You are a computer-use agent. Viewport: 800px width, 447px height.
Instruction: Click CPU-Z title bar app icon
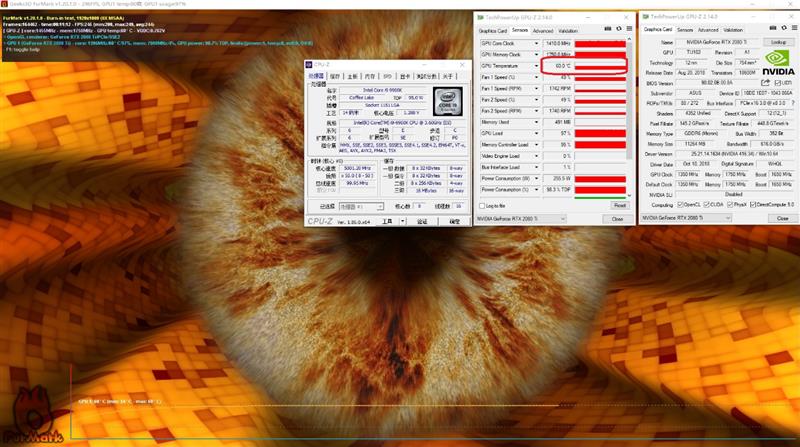309,65
